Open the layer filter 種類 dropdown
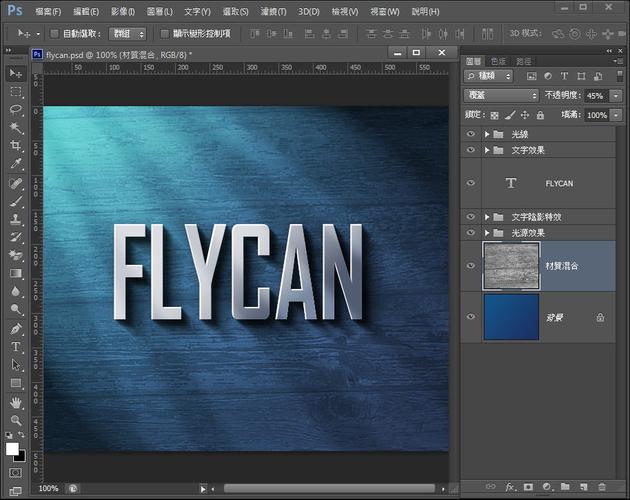 [x=489, y=76]
